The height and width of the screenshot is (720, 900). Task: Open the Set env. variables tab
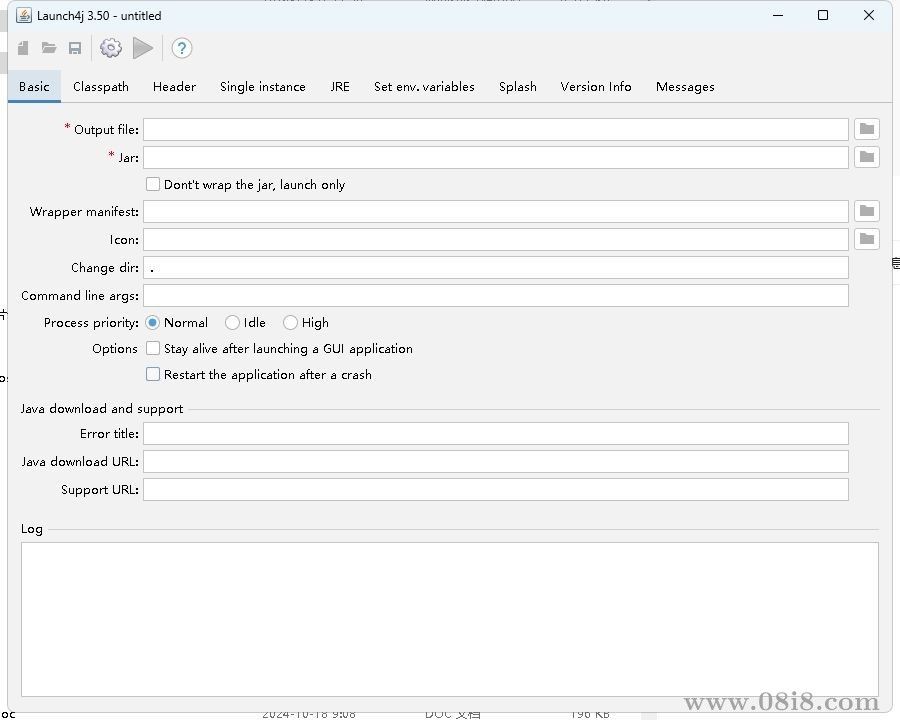(x=424, y=87)
